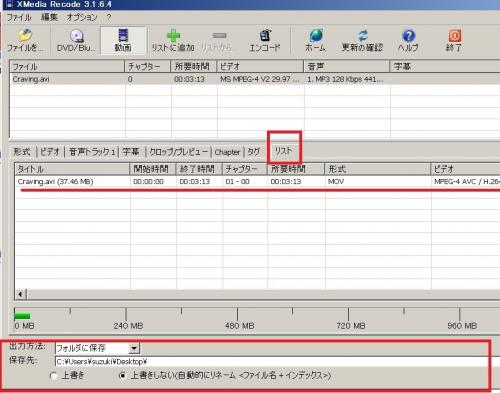Click the 終了時間 column header
The image size is (500, 393).
199,169
